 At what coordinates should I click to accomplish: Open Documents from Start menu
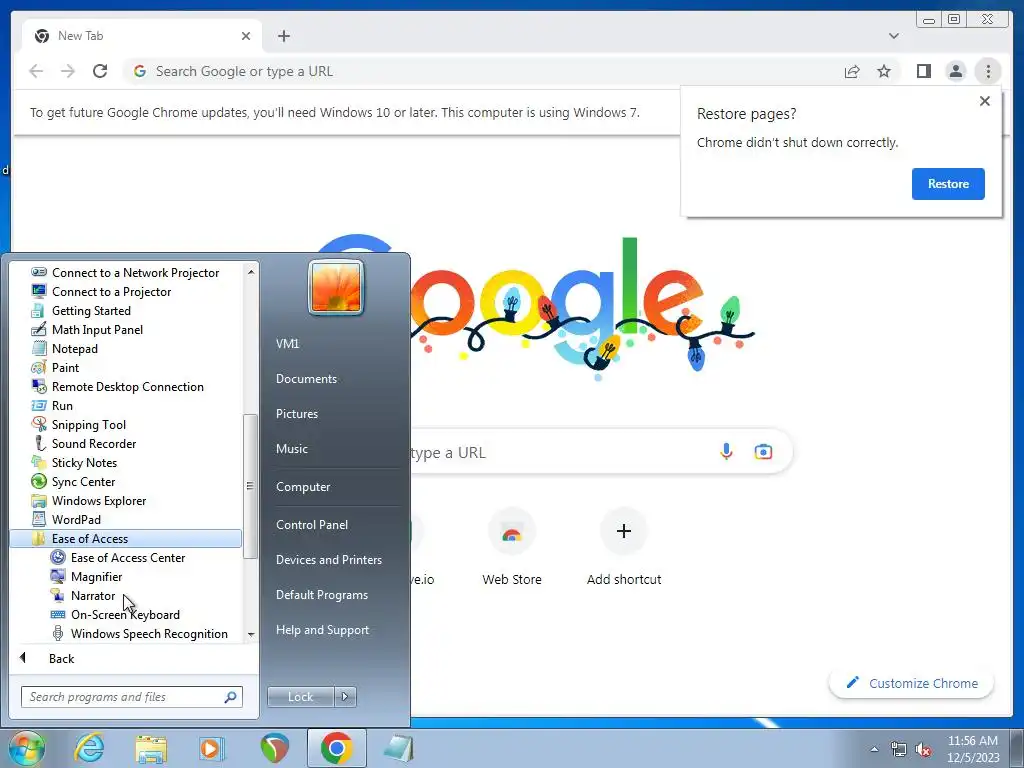(x=306, y=379)
